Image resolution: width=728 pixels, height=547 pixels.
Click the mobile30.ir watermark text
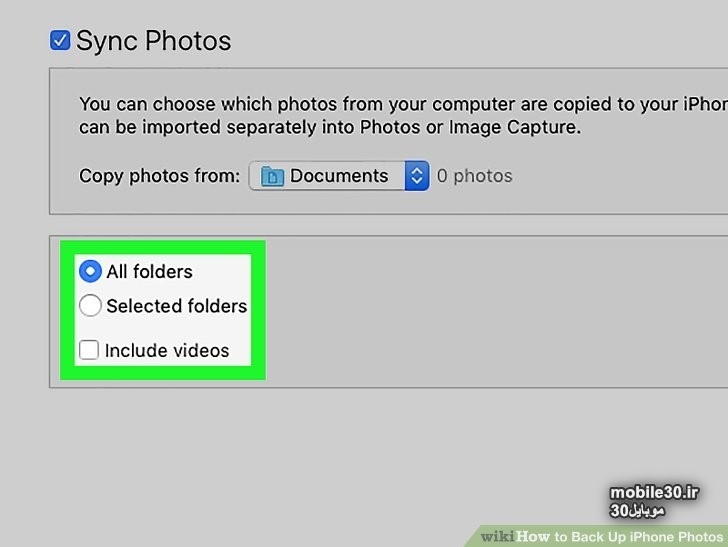tap(653, 492)
